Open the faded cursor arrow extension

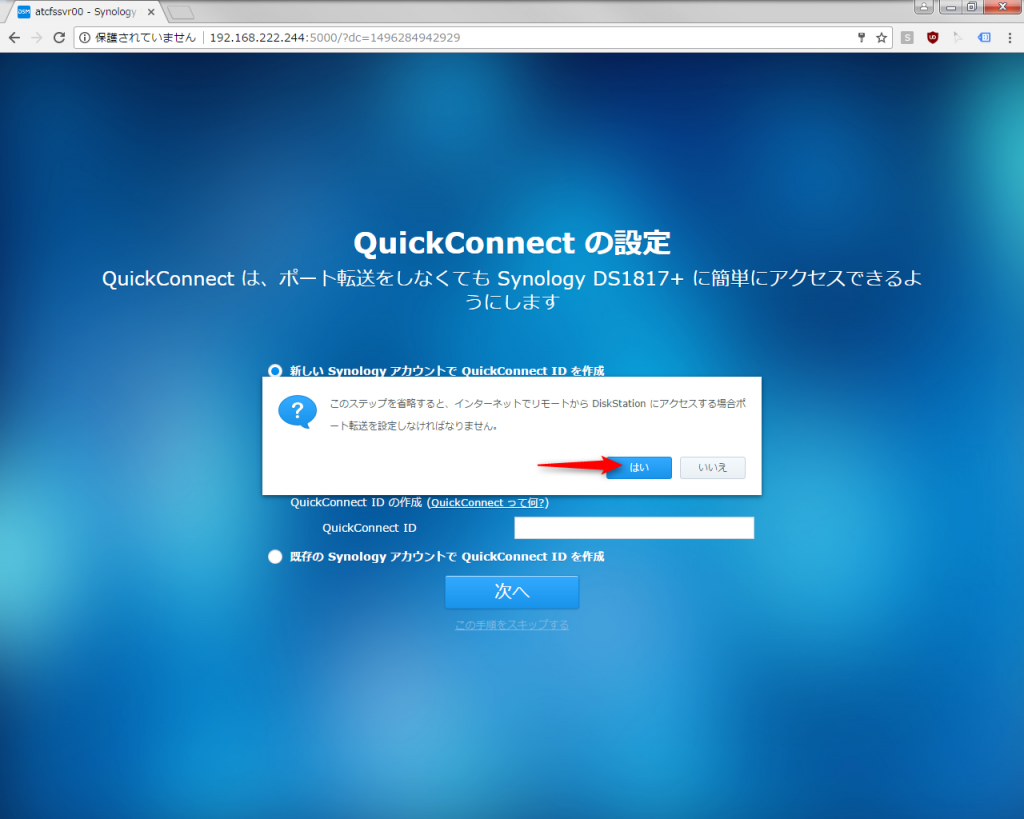[958, 38]
